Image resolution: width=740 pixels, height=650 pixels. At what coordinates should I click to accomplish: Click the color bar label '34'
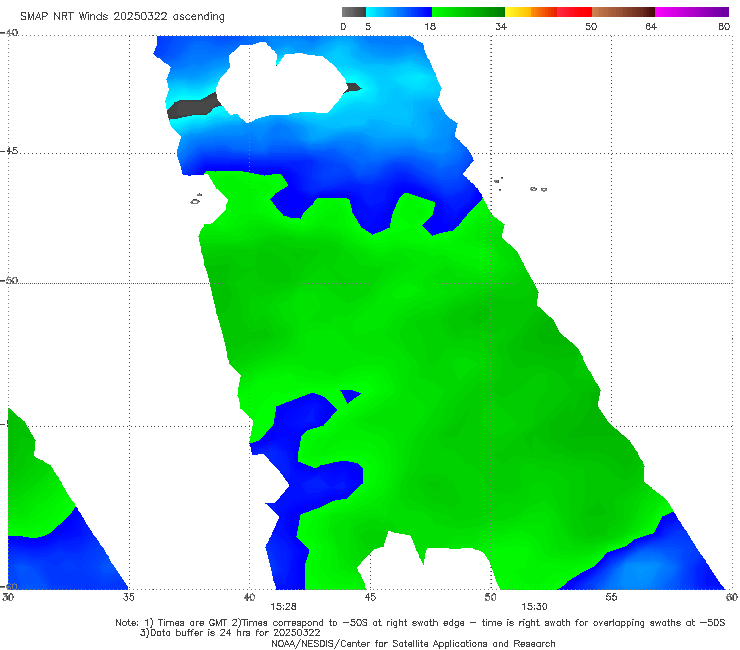point(501,26)
